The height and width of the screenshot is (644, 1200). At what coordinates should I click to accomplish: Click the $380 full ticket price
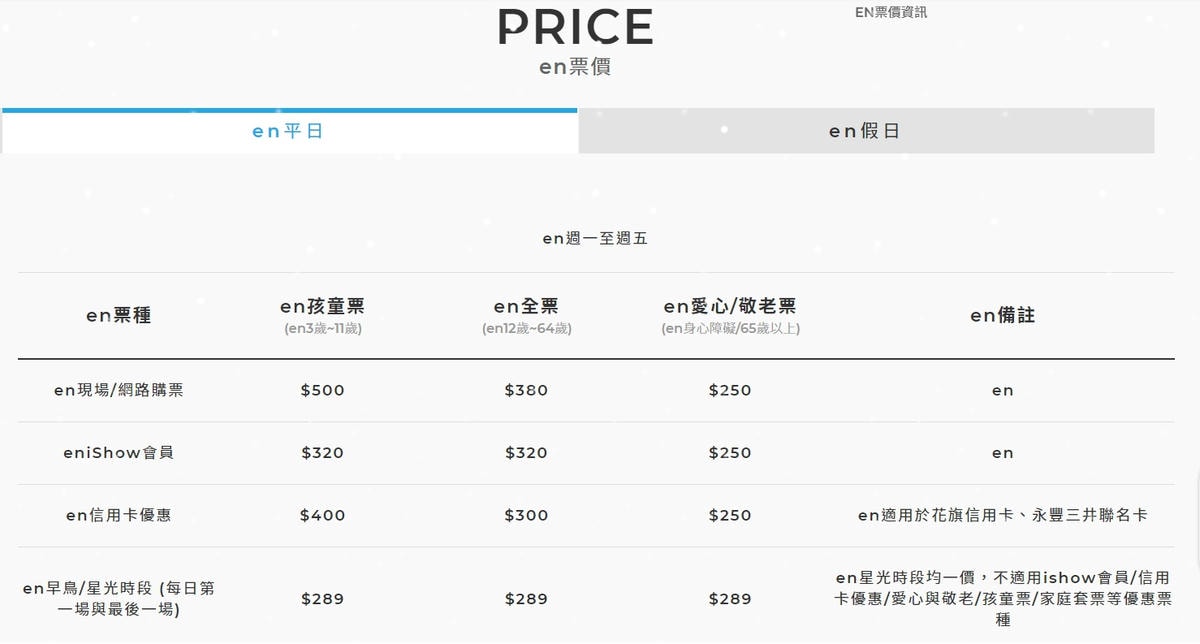526,390
